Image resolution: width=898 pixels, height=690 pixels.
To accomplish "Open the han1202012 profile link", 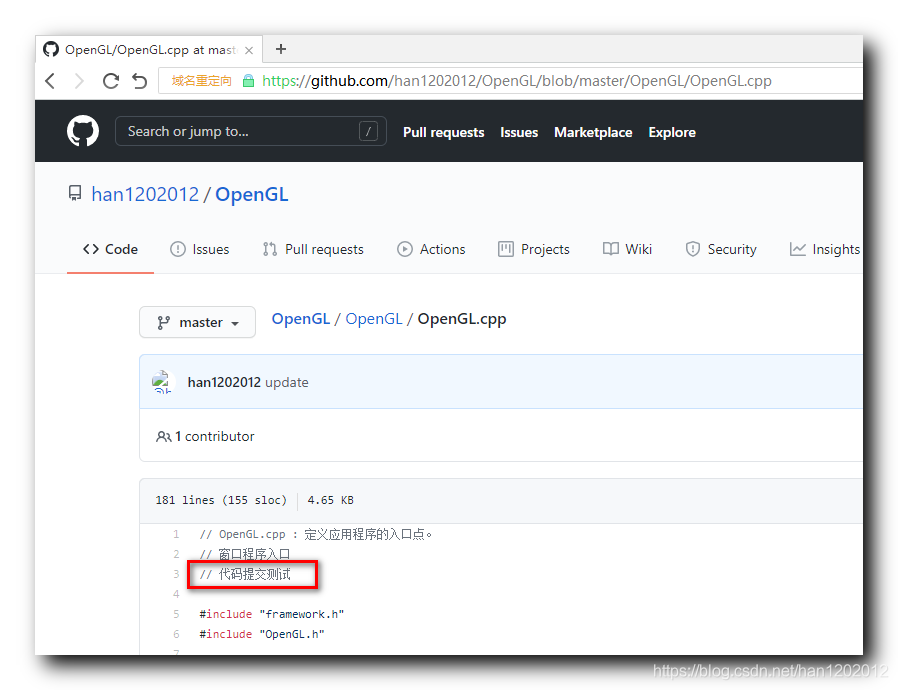I will pyautogui.click(x=145, y=194).
